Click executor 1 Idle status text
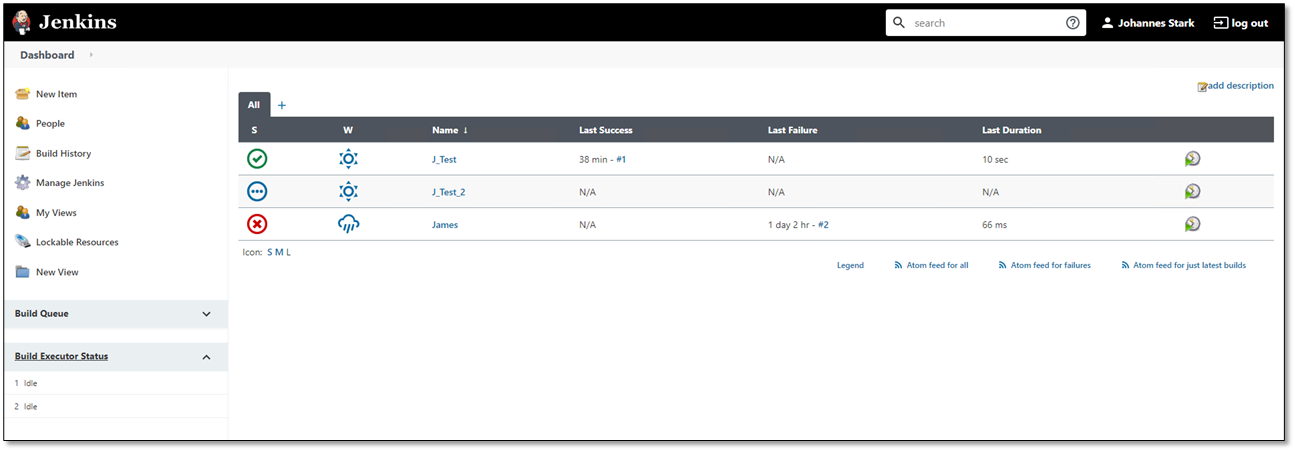 coord(31,383)
